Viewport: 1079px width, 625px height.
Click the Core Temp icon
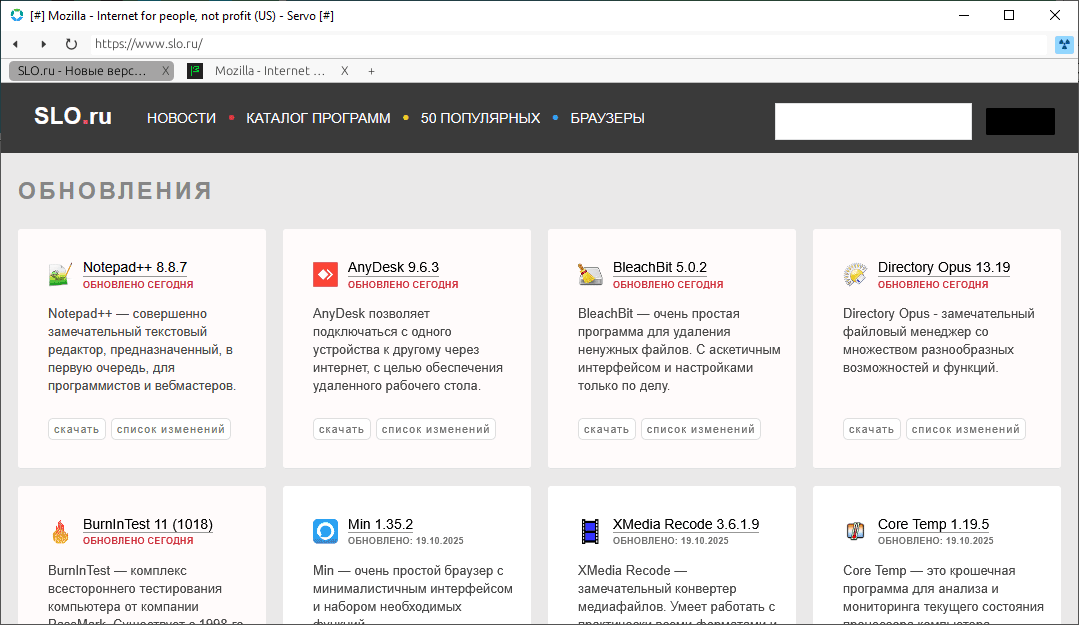coord(855,531)
